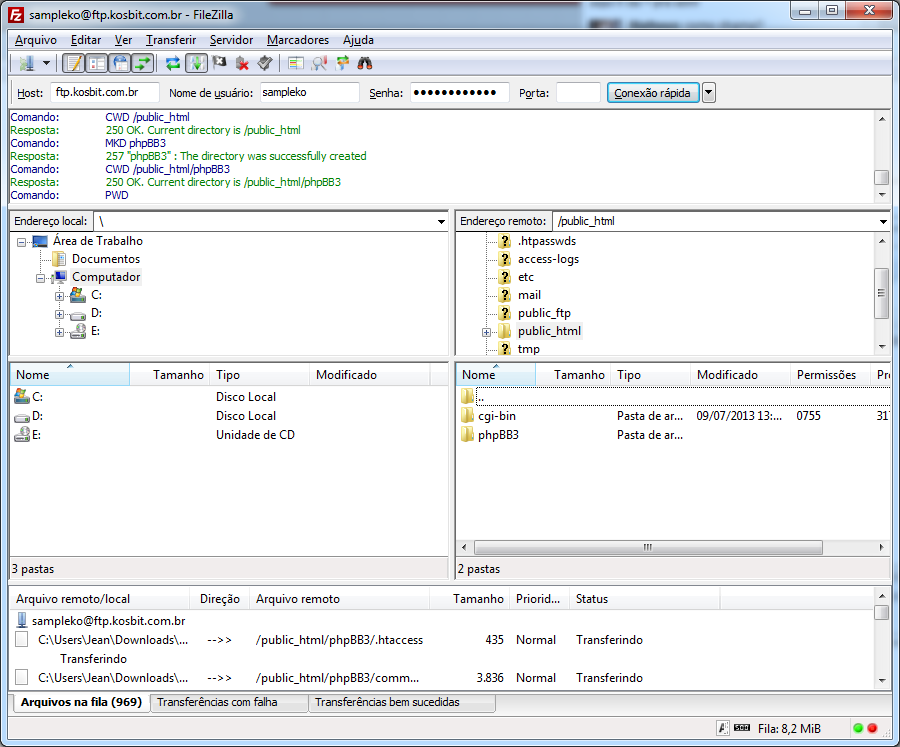Toggle processing of the transfer queue
The height and width of the screenshot is (747, 900).
pos(196,63)
